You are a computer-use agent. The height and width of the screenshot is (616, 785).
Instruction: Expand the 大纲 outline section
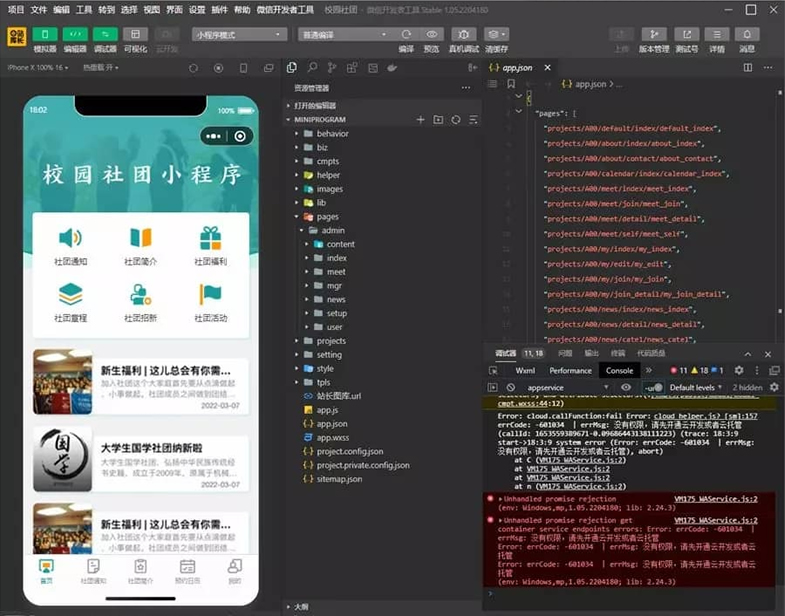point(383,606)
